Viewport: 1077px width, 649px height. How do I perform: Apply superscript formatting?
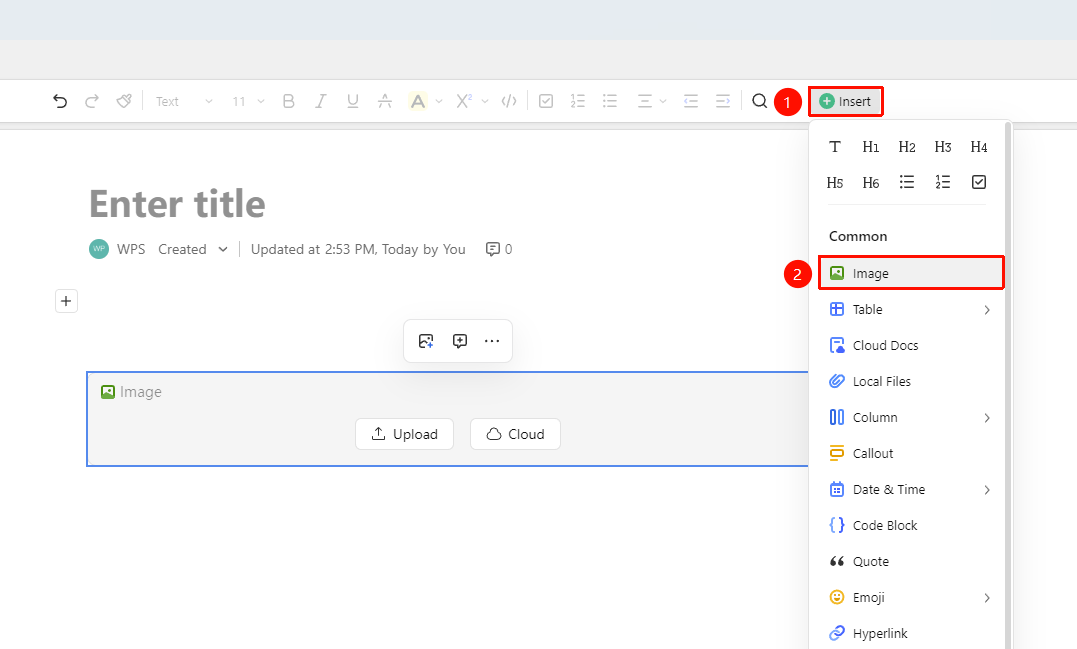coord(464,102)
